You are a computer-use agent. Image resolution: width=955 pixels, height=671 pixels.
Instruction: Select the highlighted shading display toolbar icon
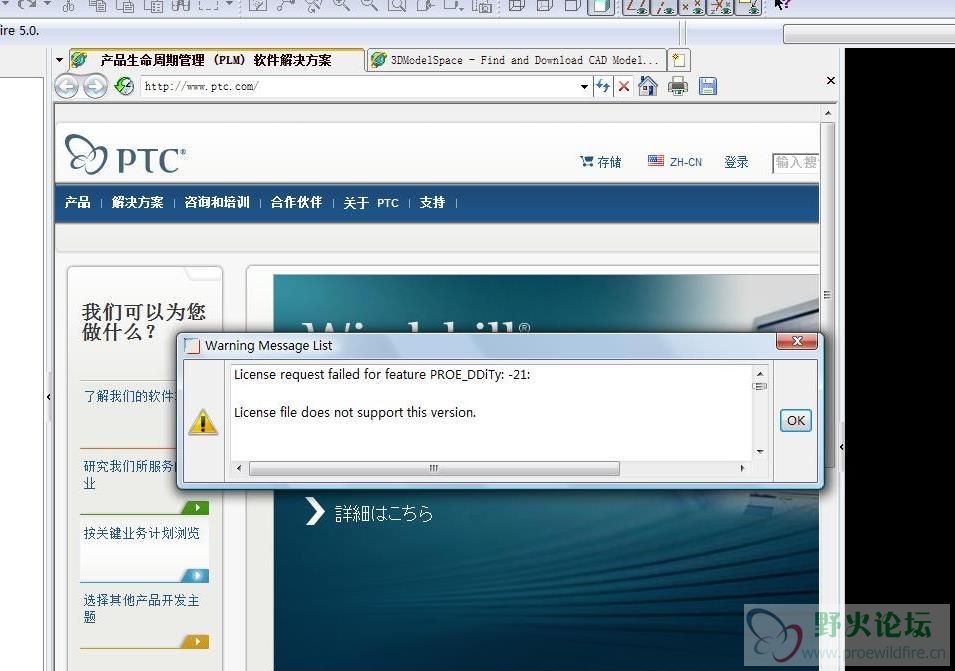[x=601, y=5]
